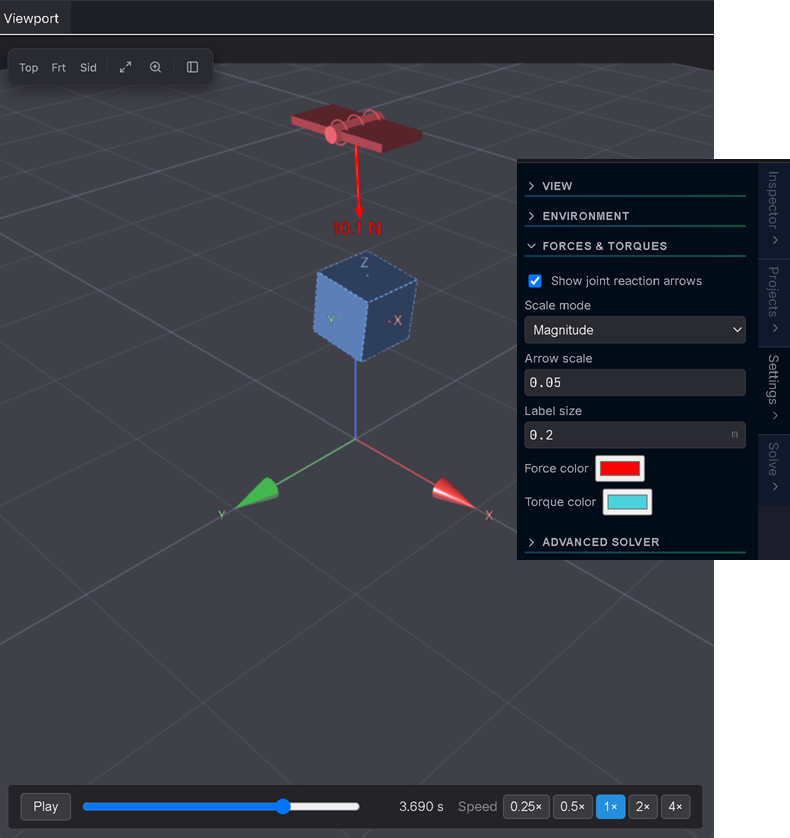Image resolution: width=790 pixels, height=838 pixels.
Task: Open the red Force color swatch
Action: click(619, 469)
